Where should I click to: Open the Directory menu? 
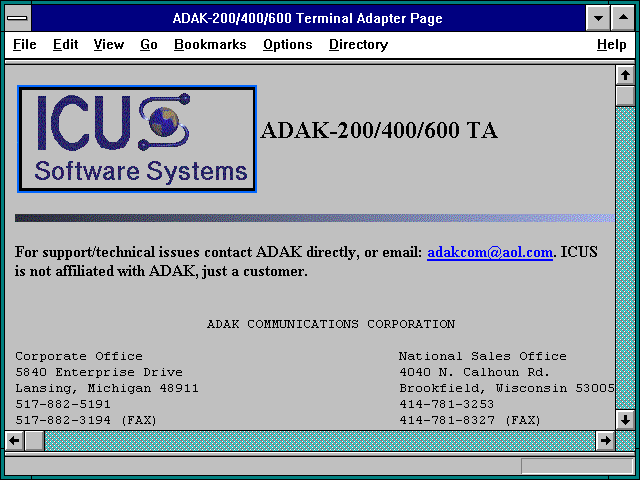358,44
